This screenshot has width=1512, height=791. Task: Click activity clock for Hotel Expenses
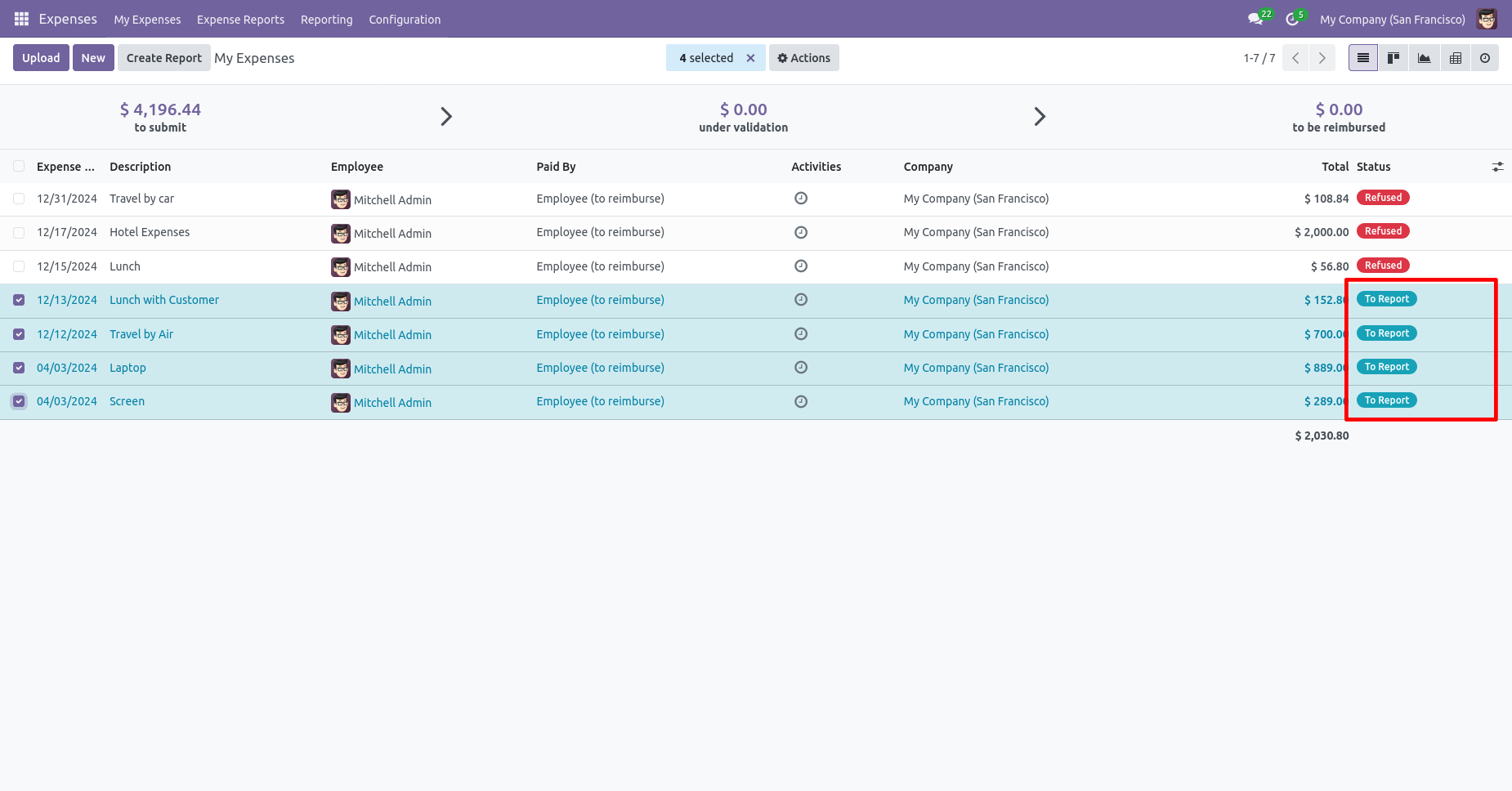click(801, 232)
